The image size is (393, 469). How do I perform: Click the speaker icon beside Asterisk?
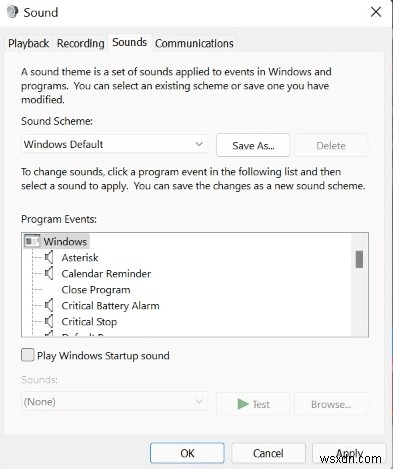coord(49,257)
